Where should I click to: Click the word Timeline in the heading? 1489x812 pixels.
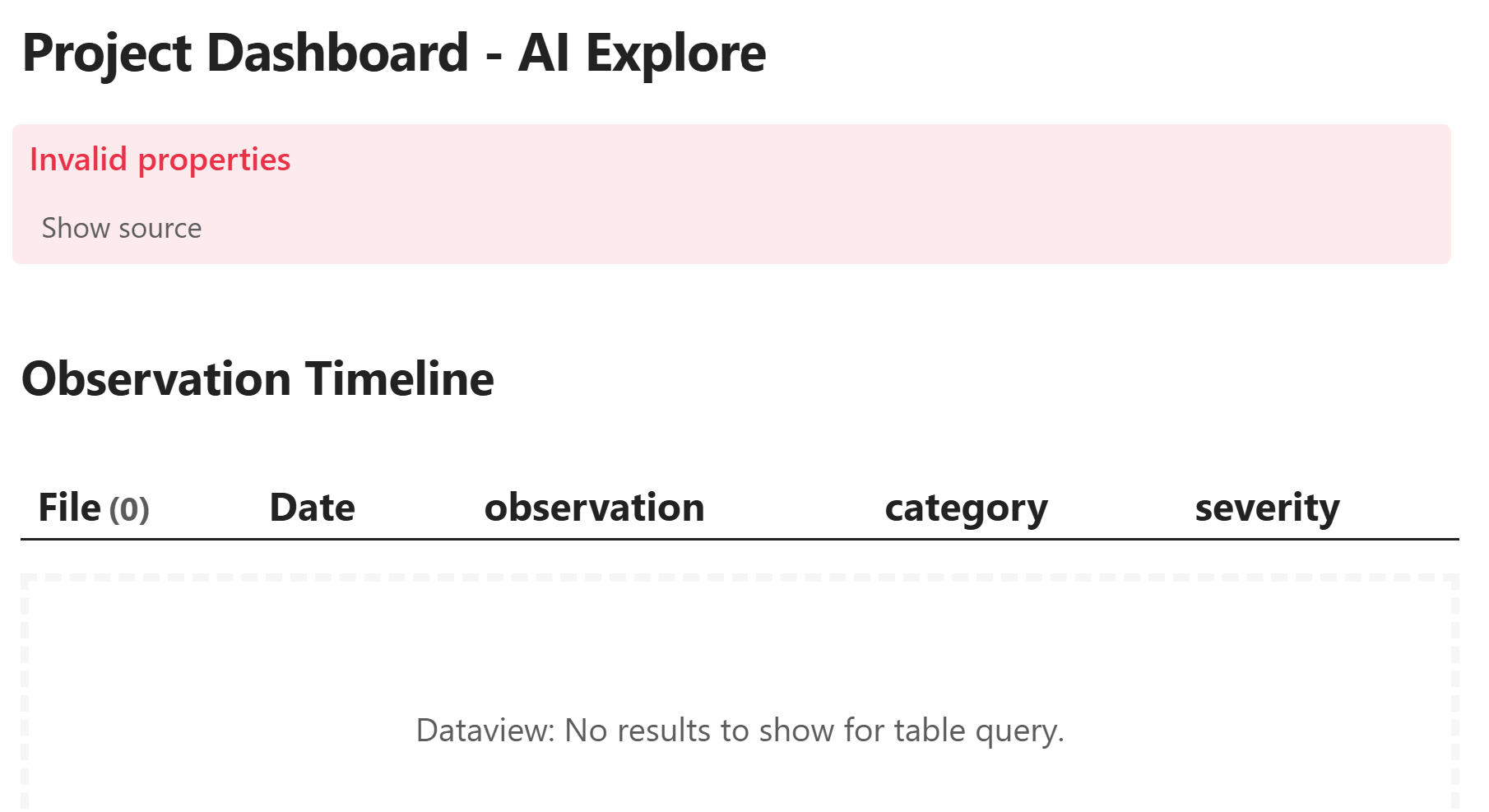(x=400, y=379)
